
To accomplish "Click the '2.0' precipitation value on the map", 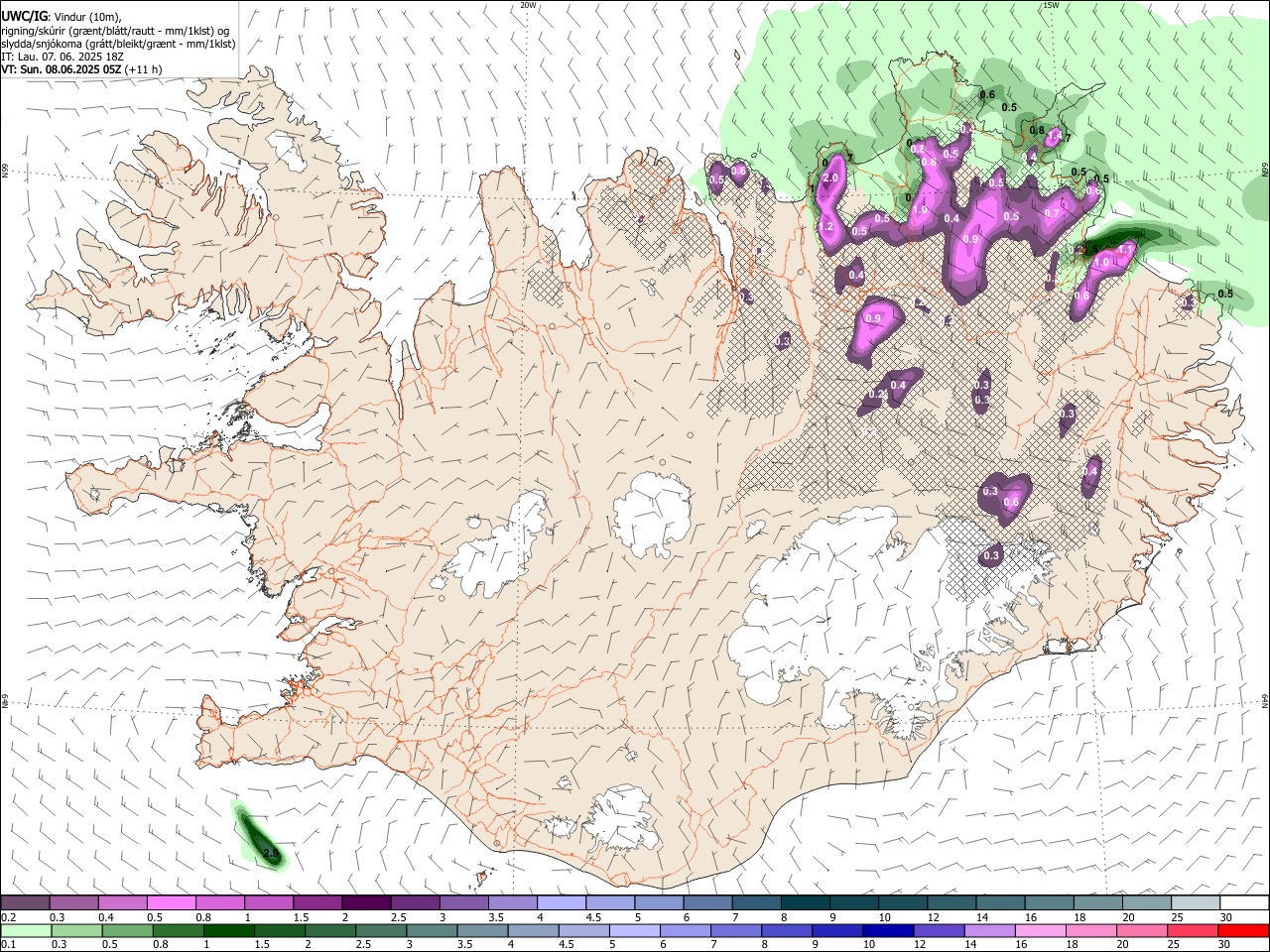I will pyautogui.click(x=830, y=178).
